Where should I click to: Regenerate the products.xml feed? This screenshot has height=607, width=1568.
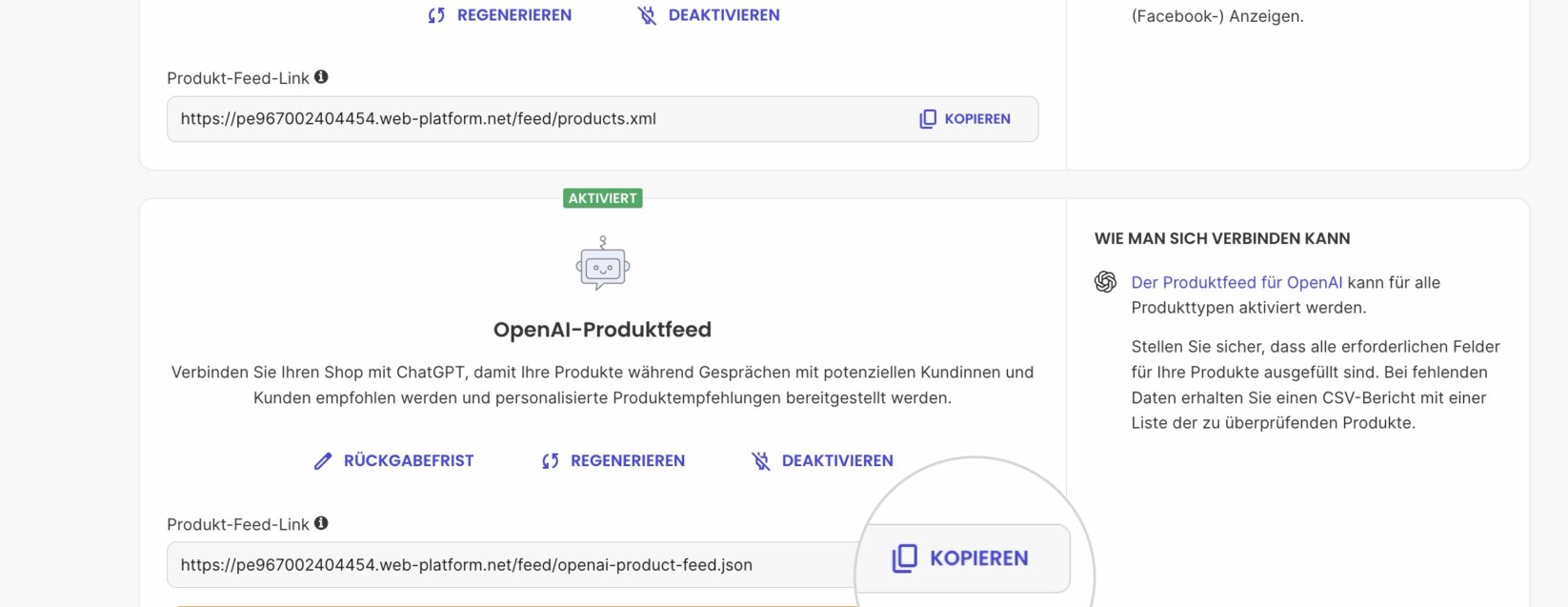click(500, 15)
